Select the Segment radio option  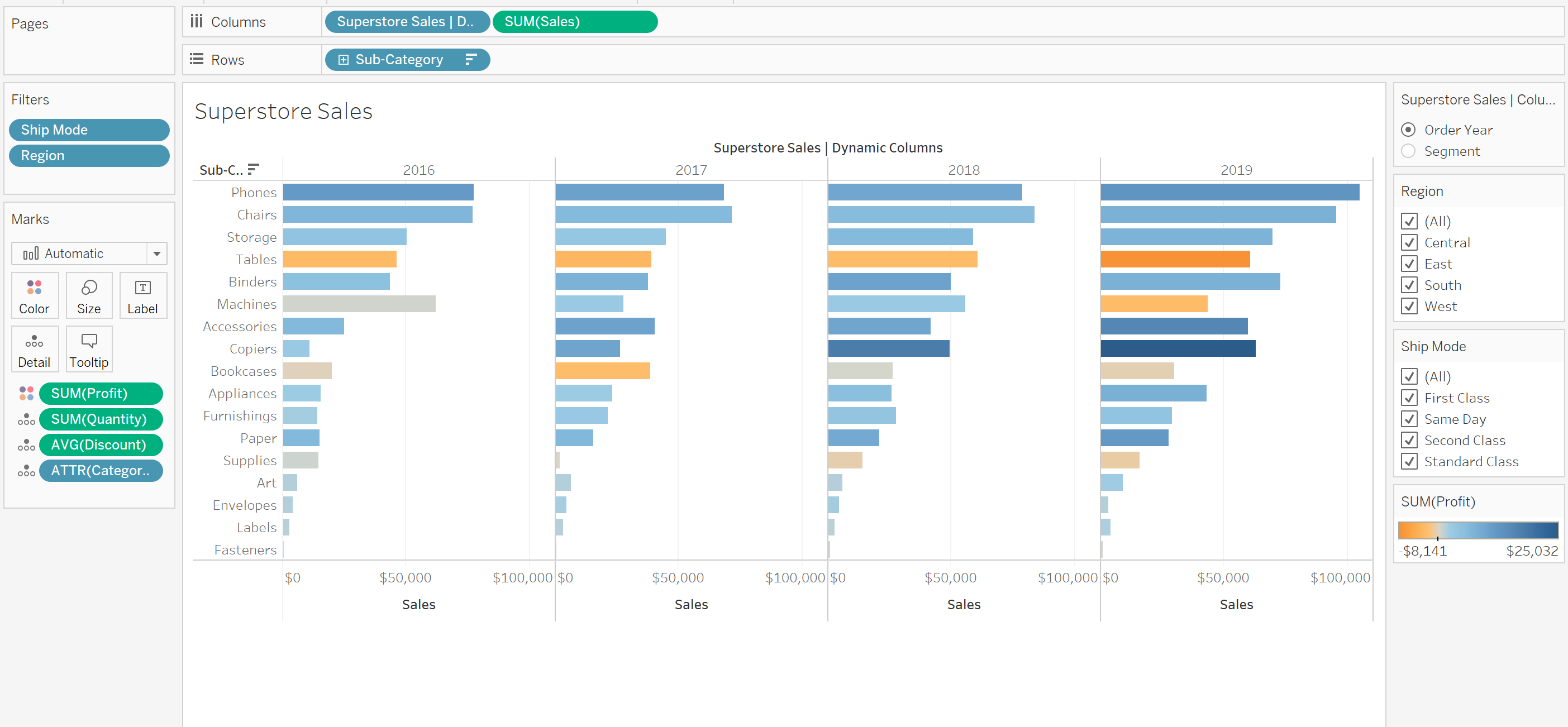pos(1408,151)
